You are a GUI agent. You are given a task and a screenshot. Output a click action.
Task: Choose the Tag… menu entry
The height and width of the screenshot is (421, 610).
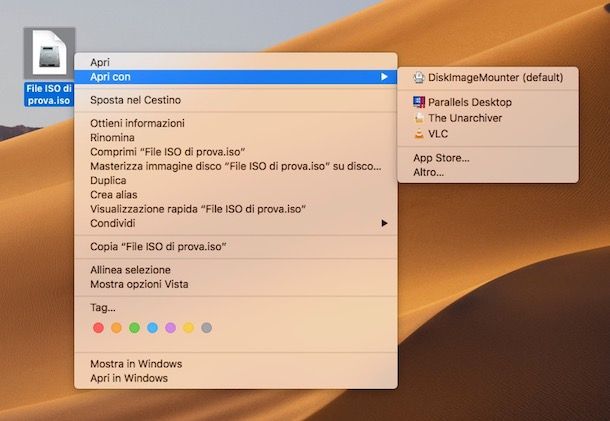[x=236, y=307]
